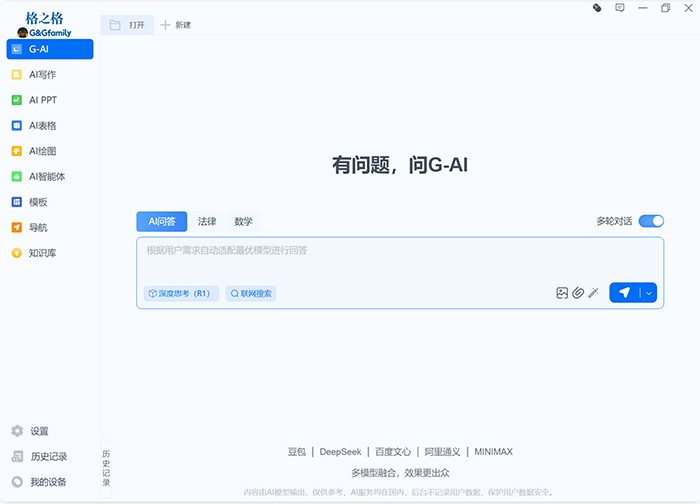Screen dimensions: 700x504
Task: Click the magic wand icon in input box
Action: tap(593, 293)
